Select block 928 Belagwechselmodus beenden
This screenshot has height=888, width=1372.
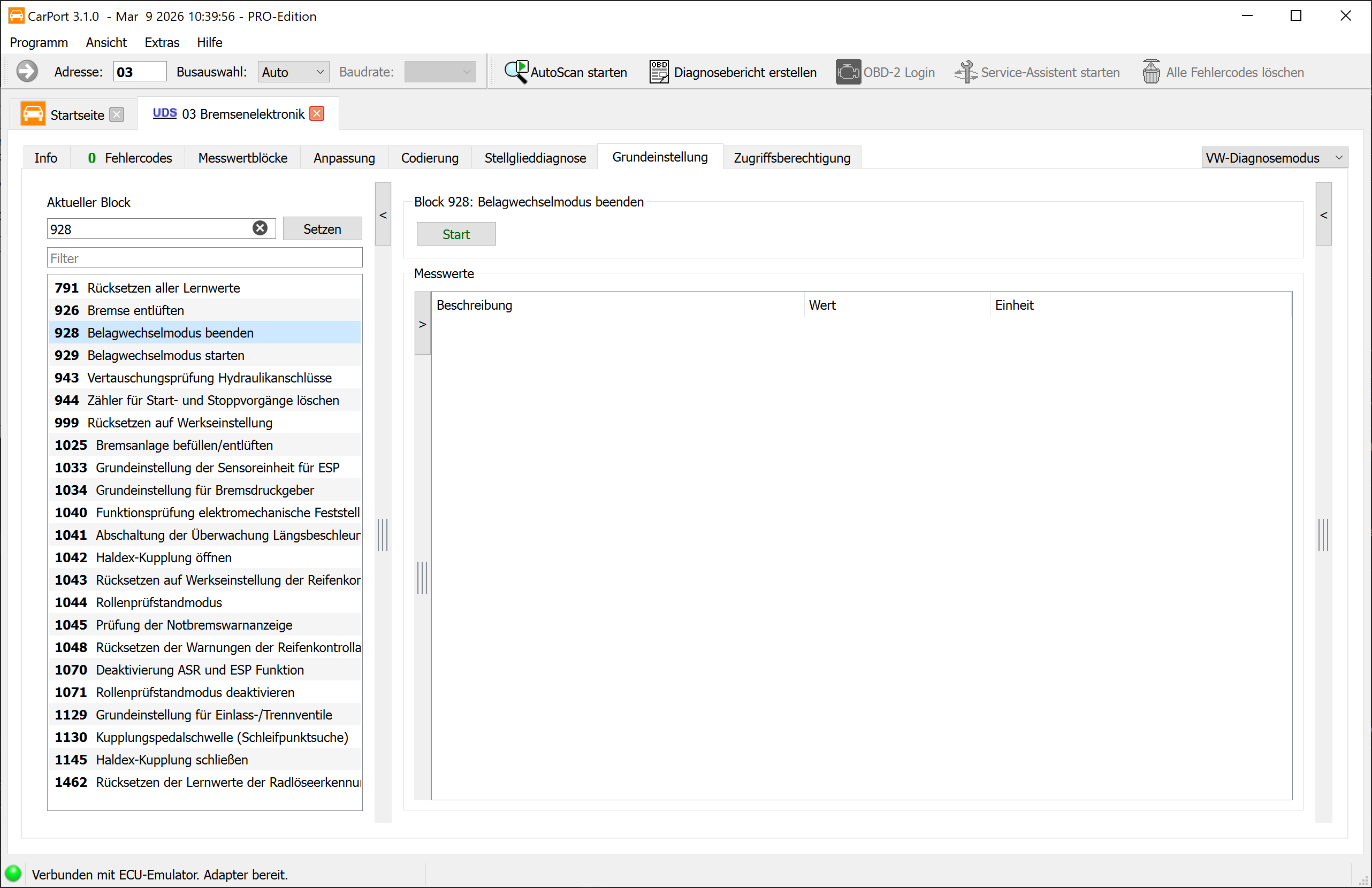pos(204,333)
